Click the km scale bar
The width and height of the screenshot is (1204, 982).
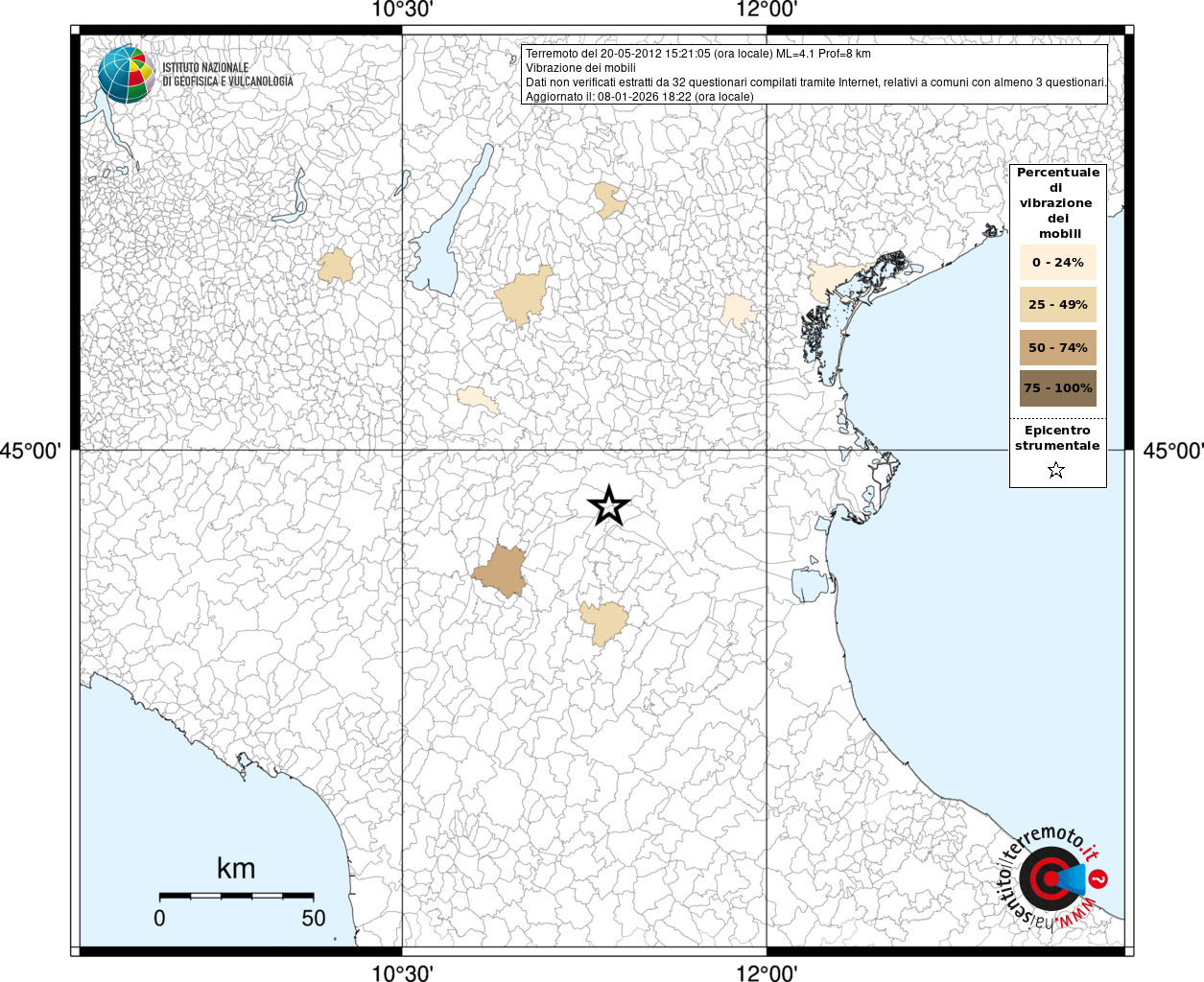coord(236,896)
